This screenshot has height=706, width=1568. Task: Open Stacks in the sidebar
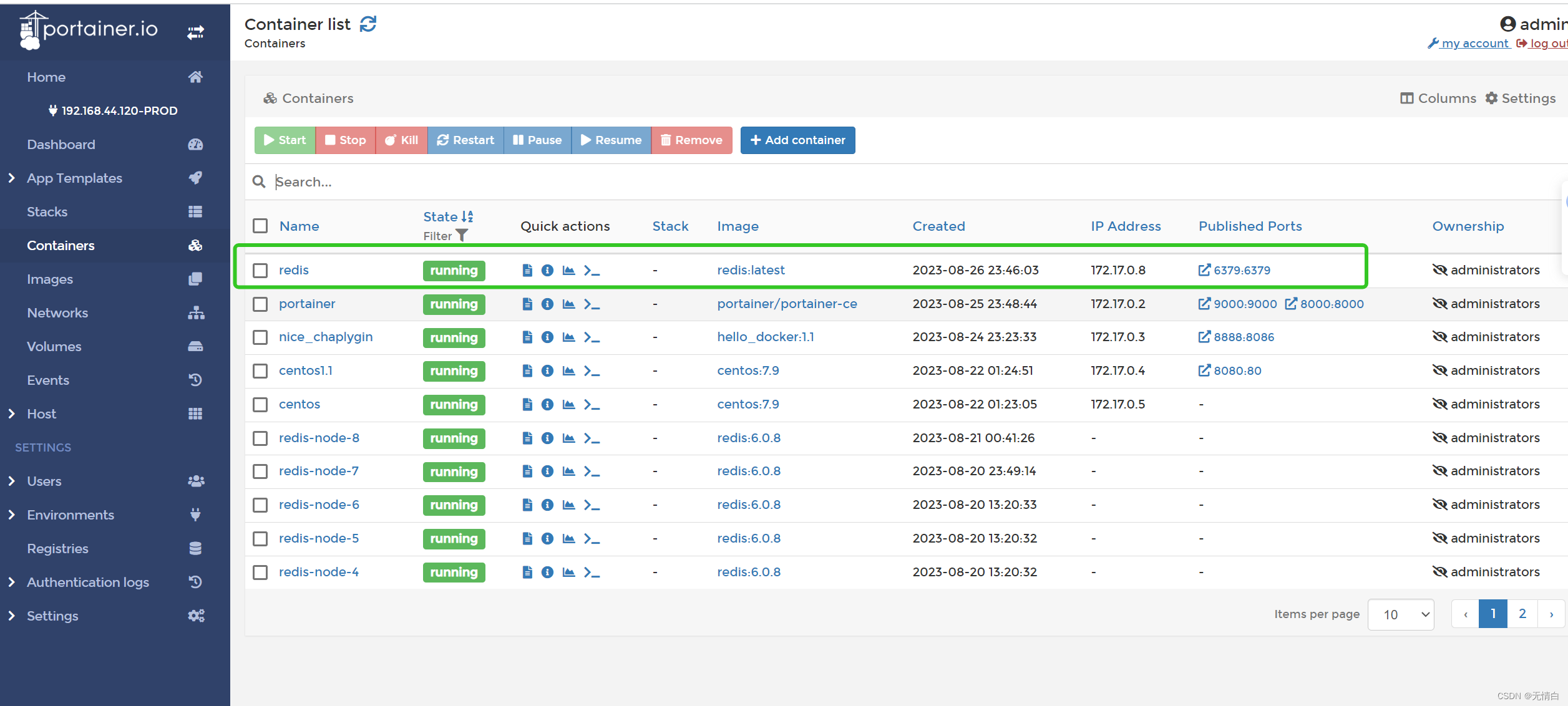pyautogui.click(x=47, y=211)
